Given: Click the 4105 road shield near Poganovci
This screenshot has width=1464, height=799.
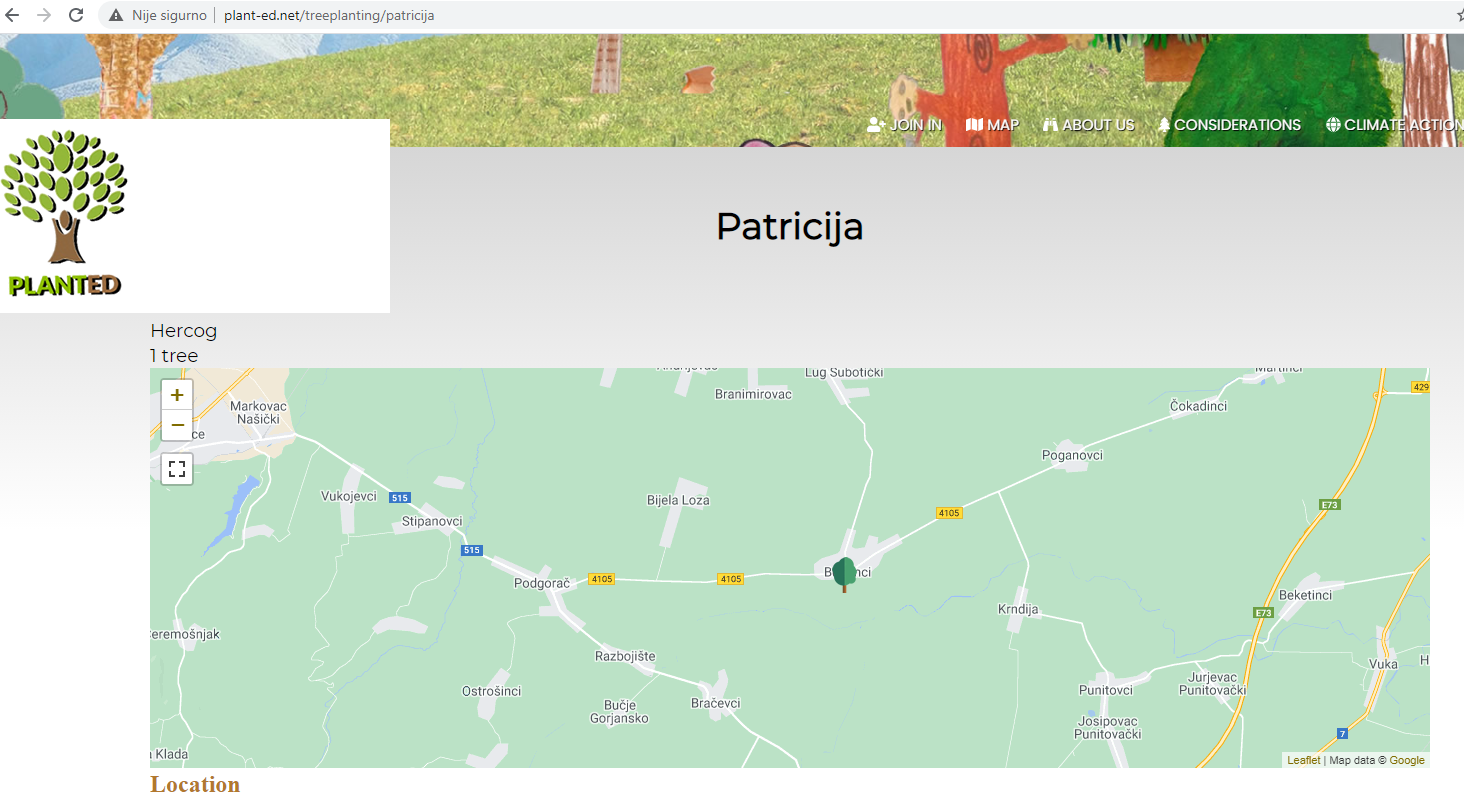Looking at the screenshot, I should [949, 513].
